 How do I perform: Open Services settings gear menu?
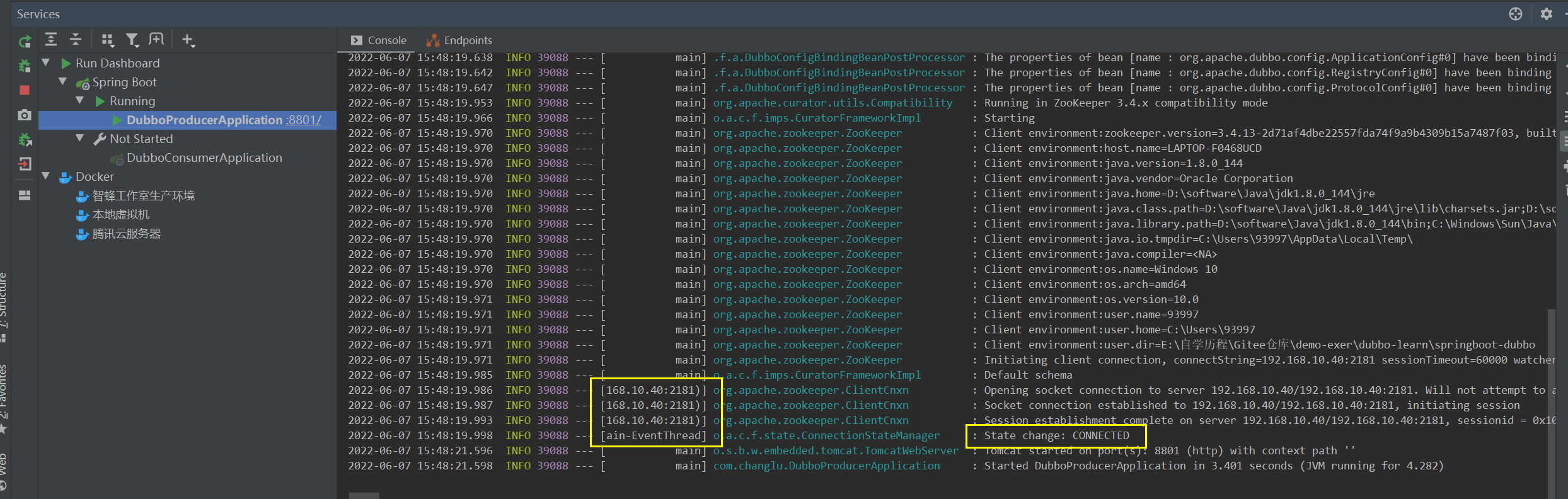point(1546,14)
